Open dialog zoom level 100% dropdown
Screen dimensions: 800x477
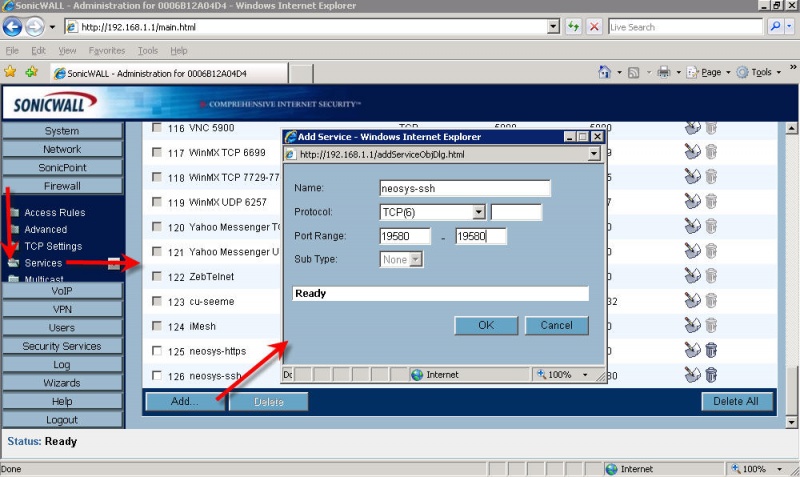585,375
